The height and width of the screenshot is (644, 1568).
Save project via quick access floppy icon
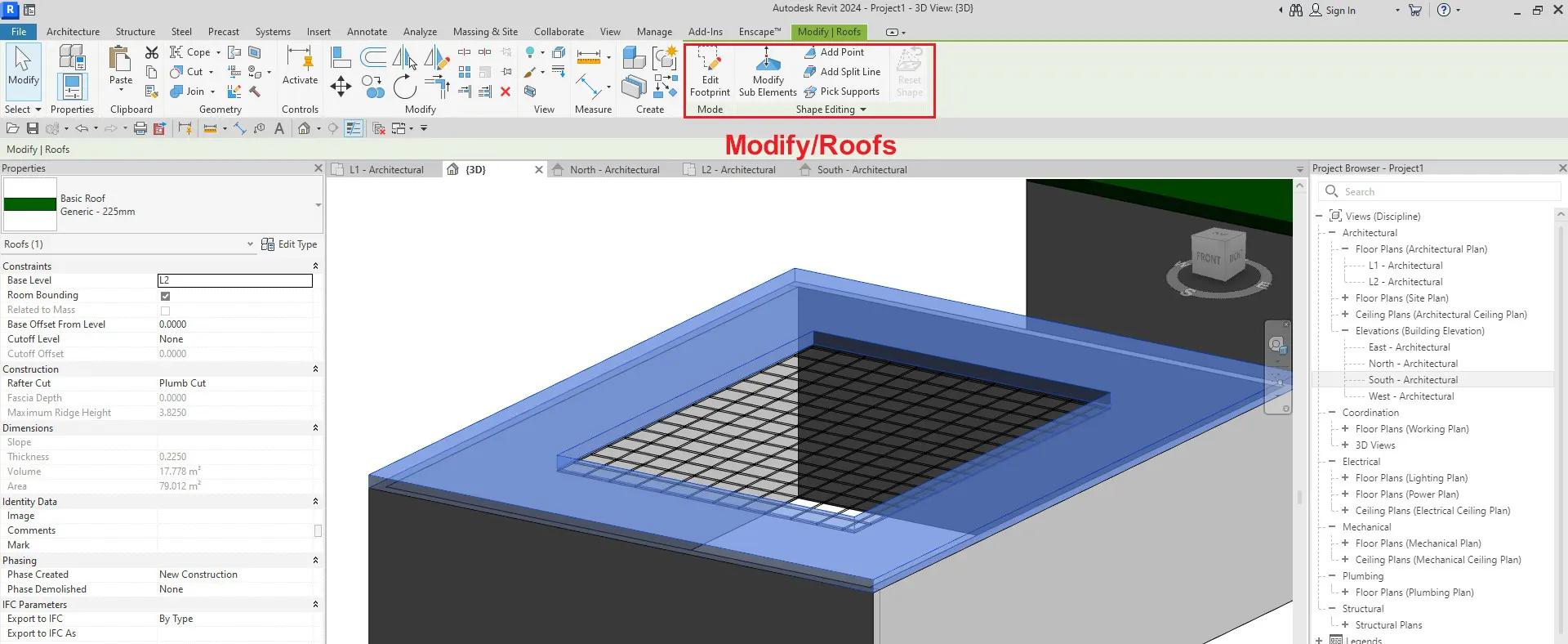pyautogui.click(x=33, y=128)
